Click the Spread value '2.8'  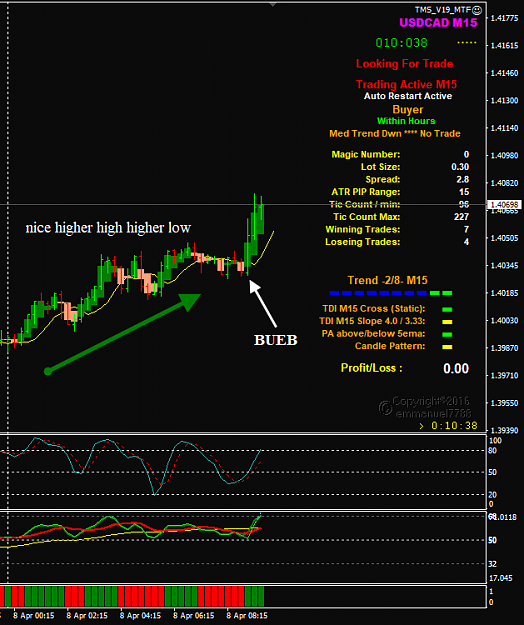(462, 179)
